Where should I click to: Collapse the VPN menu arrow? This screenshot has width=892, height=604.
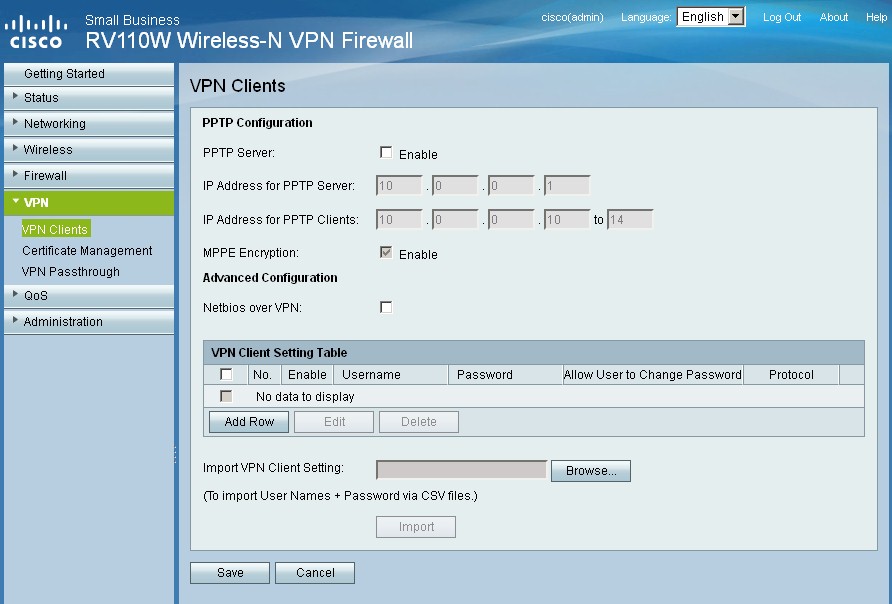[x=15, y=201]
